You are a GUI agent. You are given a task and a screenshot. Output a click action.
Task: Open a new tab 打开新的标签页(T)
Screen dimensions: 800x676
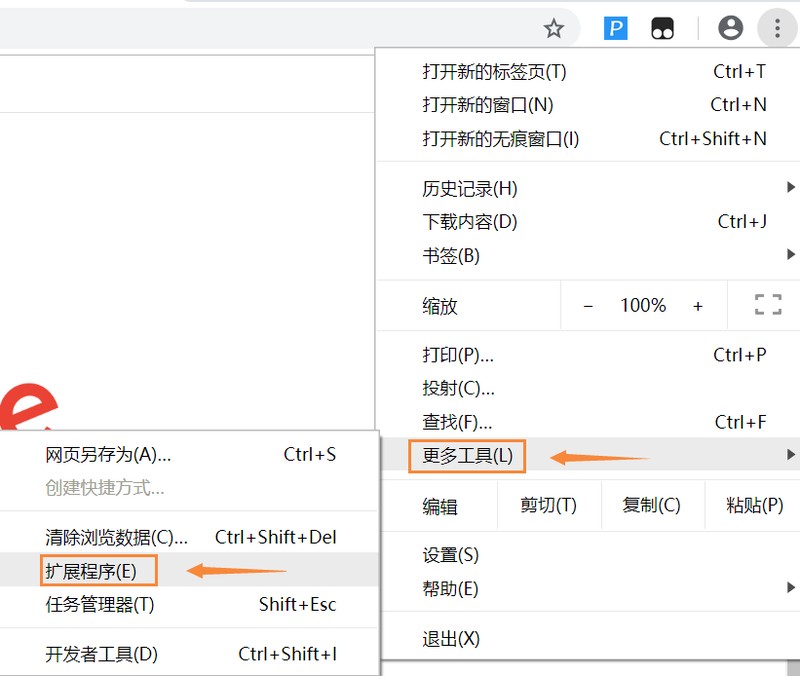[588, 71]
